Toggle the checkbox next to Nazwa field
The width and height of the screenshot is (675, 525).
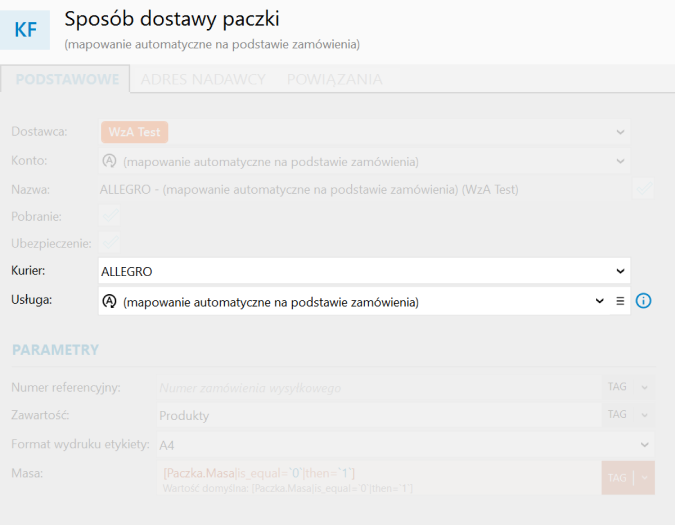pos(643,188)
